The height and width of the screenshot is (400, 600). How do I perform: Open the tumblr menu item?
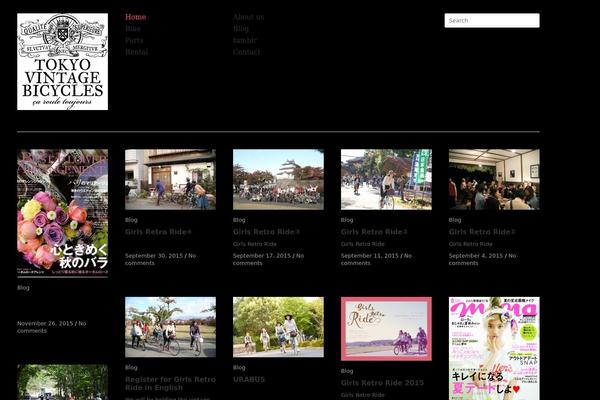[245, 40]
